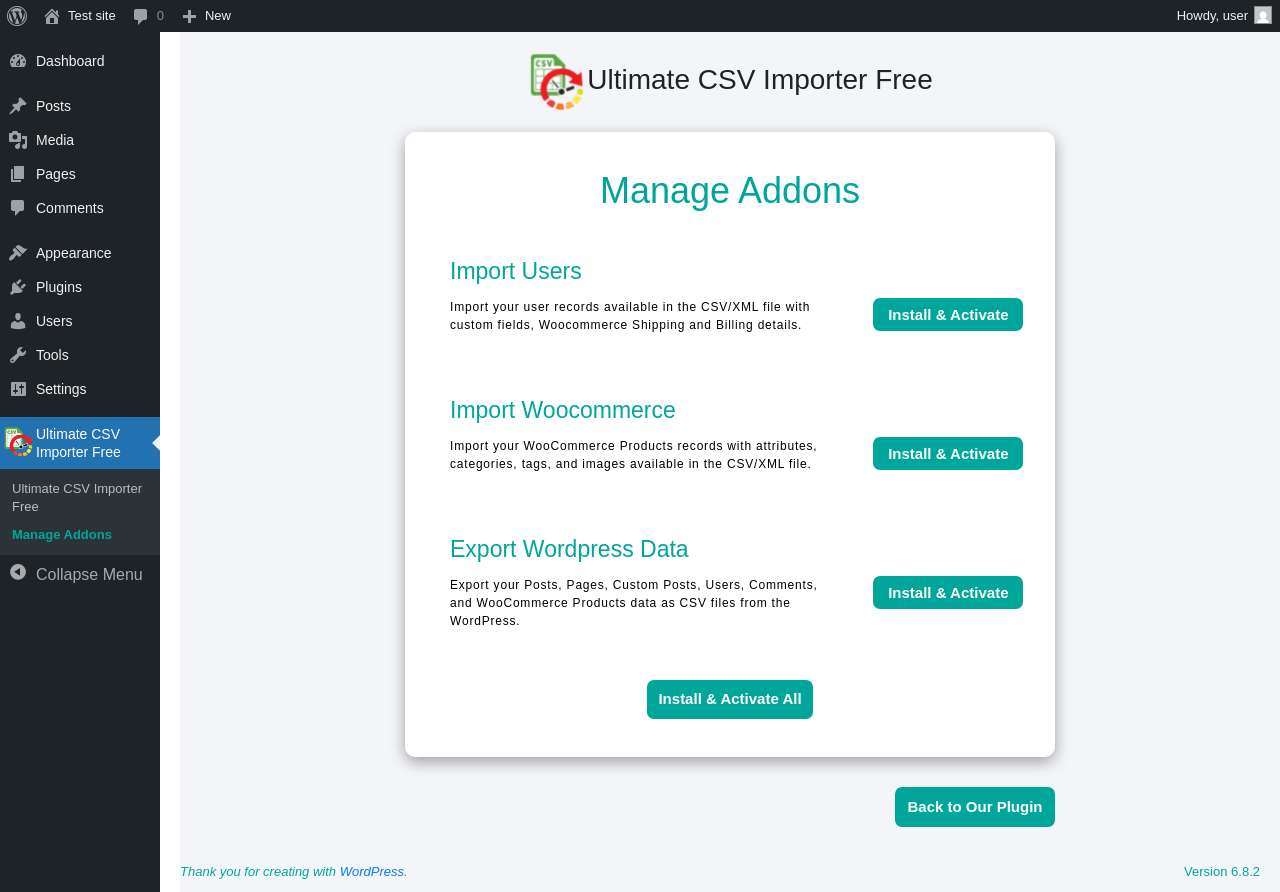Click the Test site link text

[92, 16]
